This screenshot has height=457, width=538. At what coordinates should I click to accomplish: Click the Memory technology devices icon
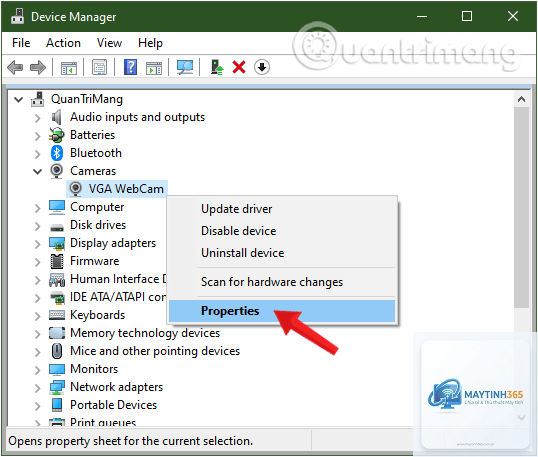click(x=57, y=333)
